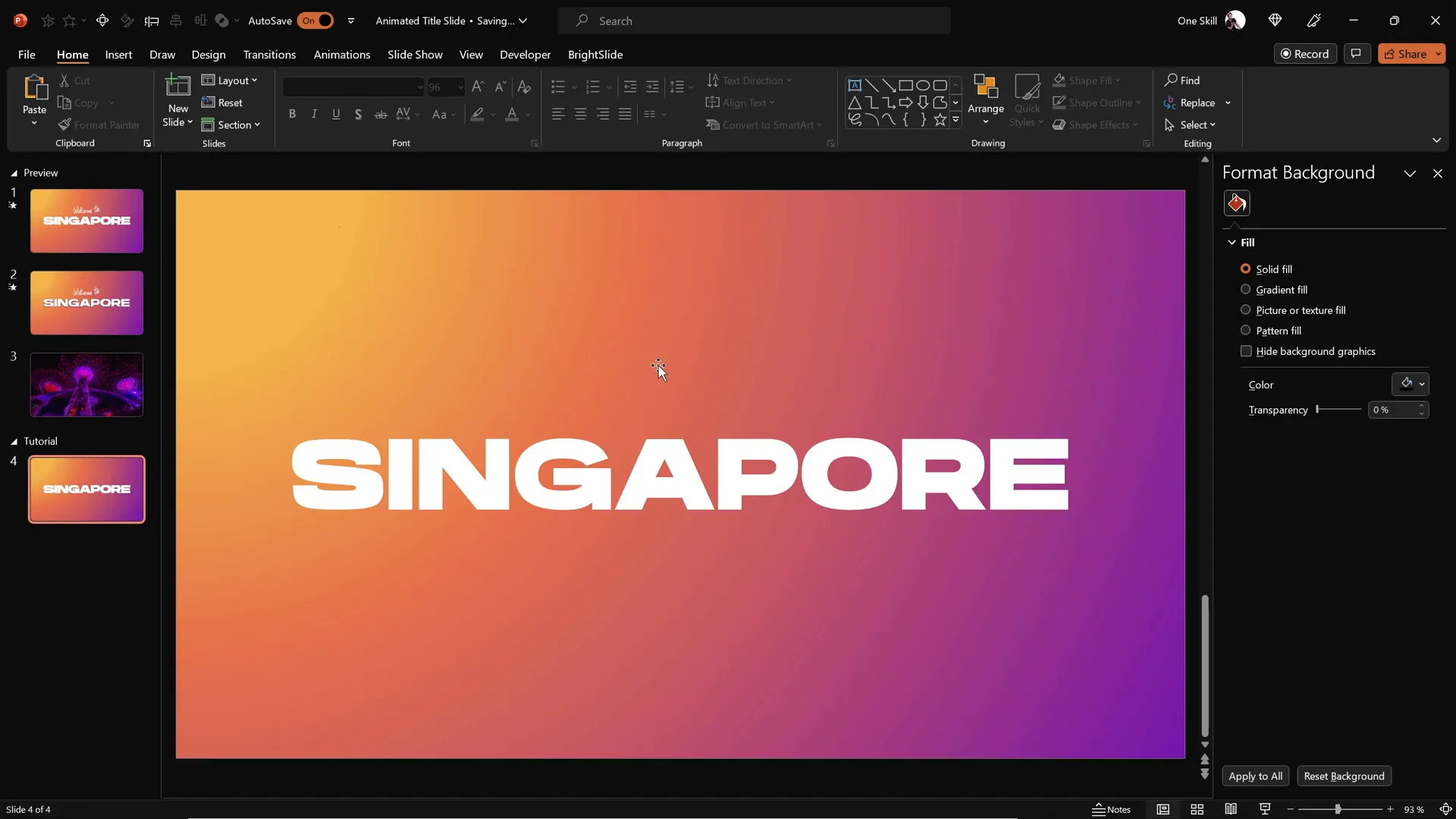Click the Apply to All button
Viewport: 1456px width, 819px height.
[1256, 776]
